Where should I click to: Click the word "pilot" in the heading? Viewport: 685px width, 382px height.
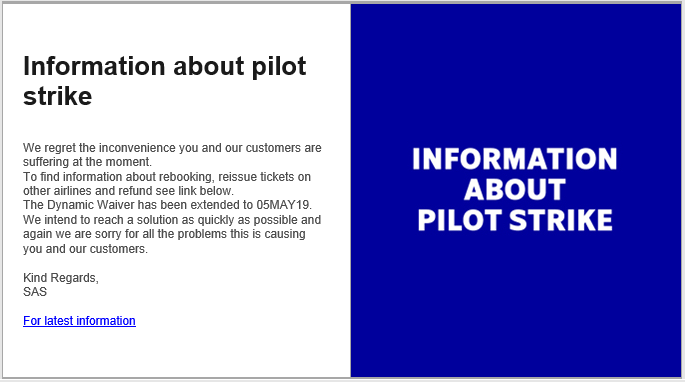(279, 66)
